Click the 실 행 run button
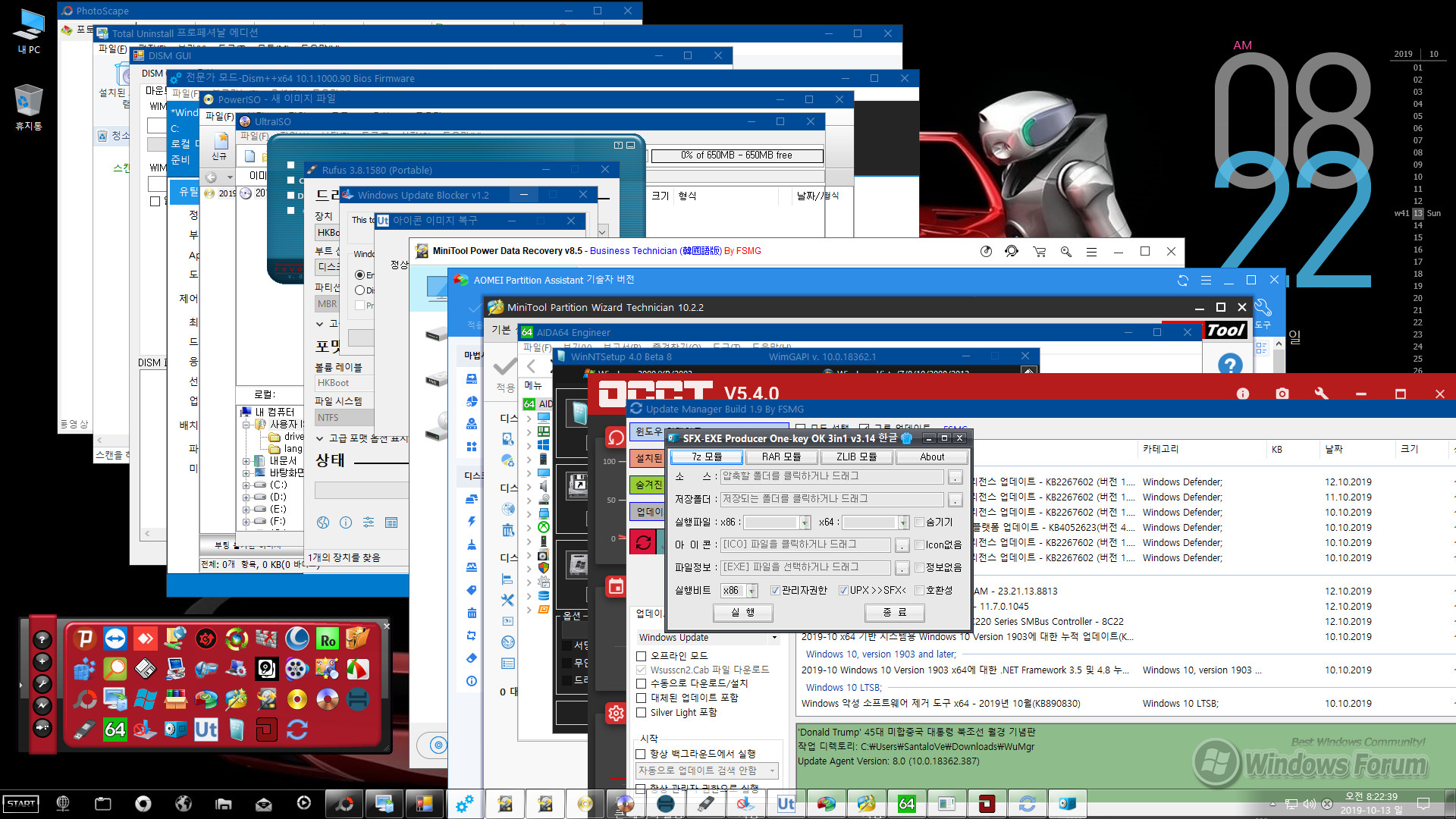 pos(742,613)
